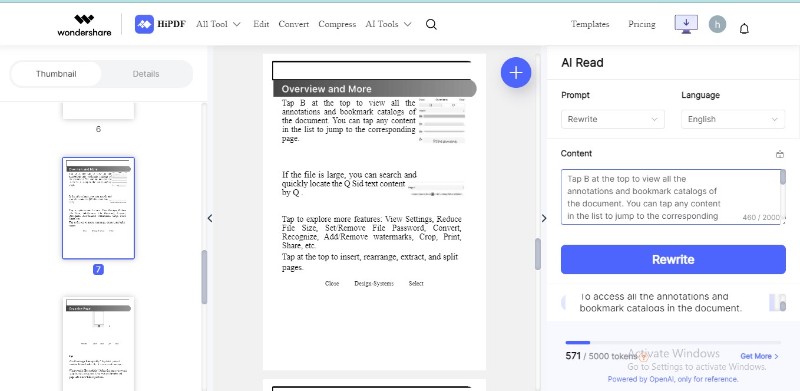The width and height of the screenshot is (800, 391).
Task: Download desktop app monitor icon
Action: [686, 24]
